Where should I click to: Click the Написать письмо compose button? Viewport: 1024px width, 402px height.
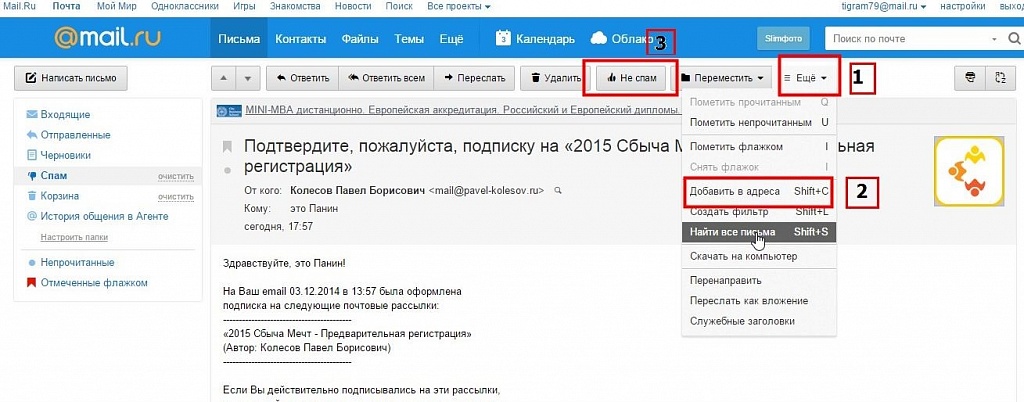[71, 78]
